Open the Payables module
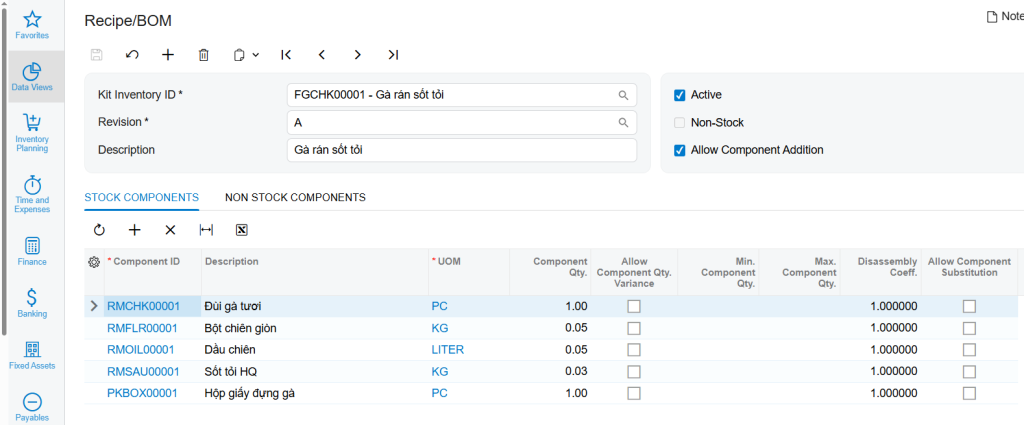The width and height of the screenshot is (1024, 425). point(32,407)
